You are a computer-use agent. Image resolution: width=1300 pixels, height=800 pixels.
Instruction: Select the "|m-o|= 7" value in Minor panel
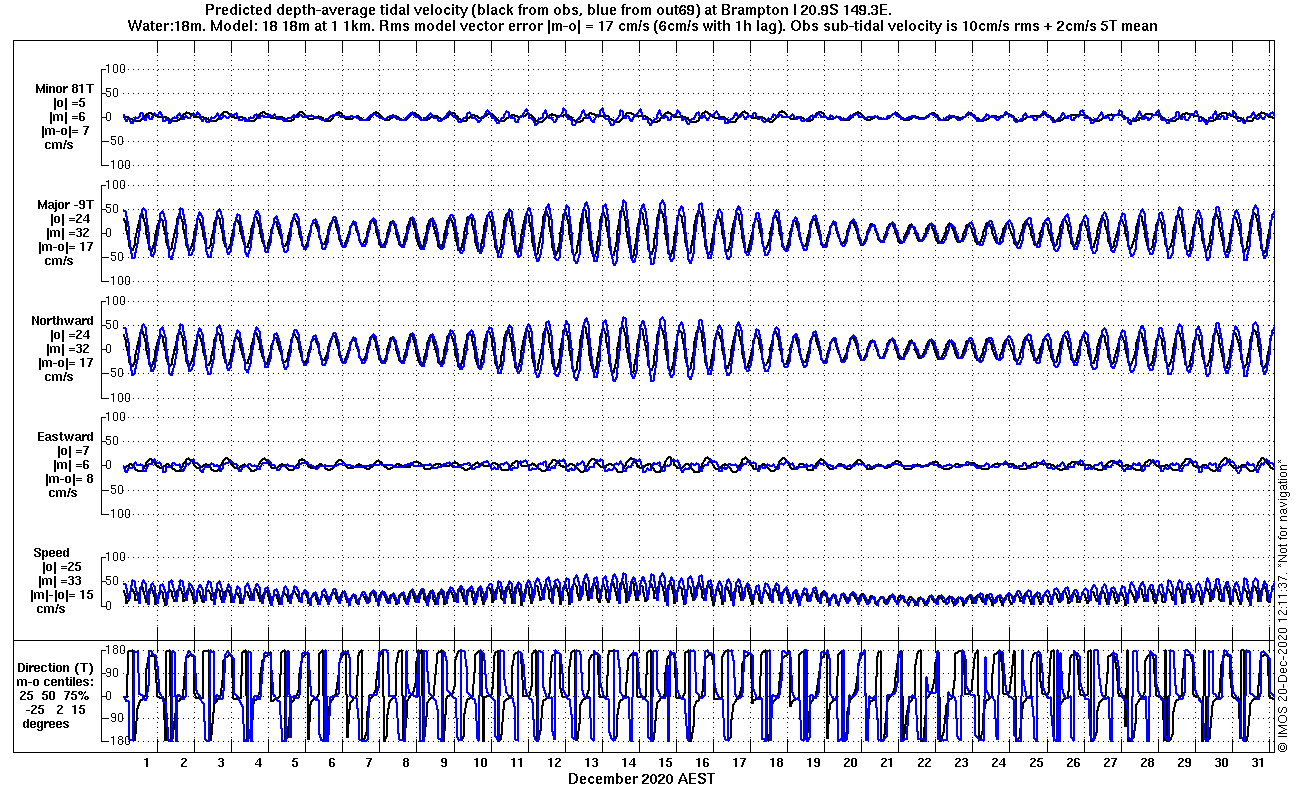pos(65,131)
